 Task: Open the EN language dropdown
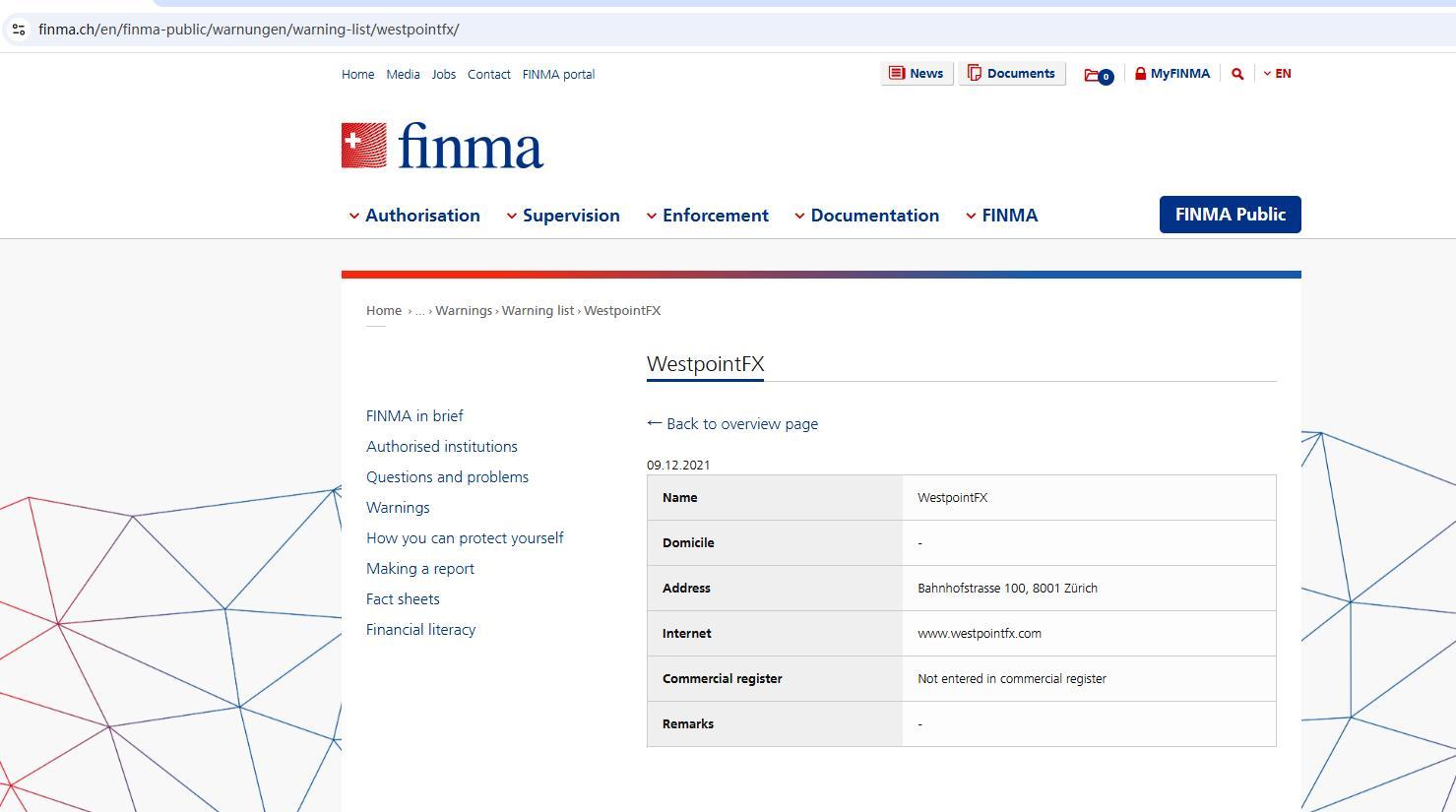tap(1278, 74)
